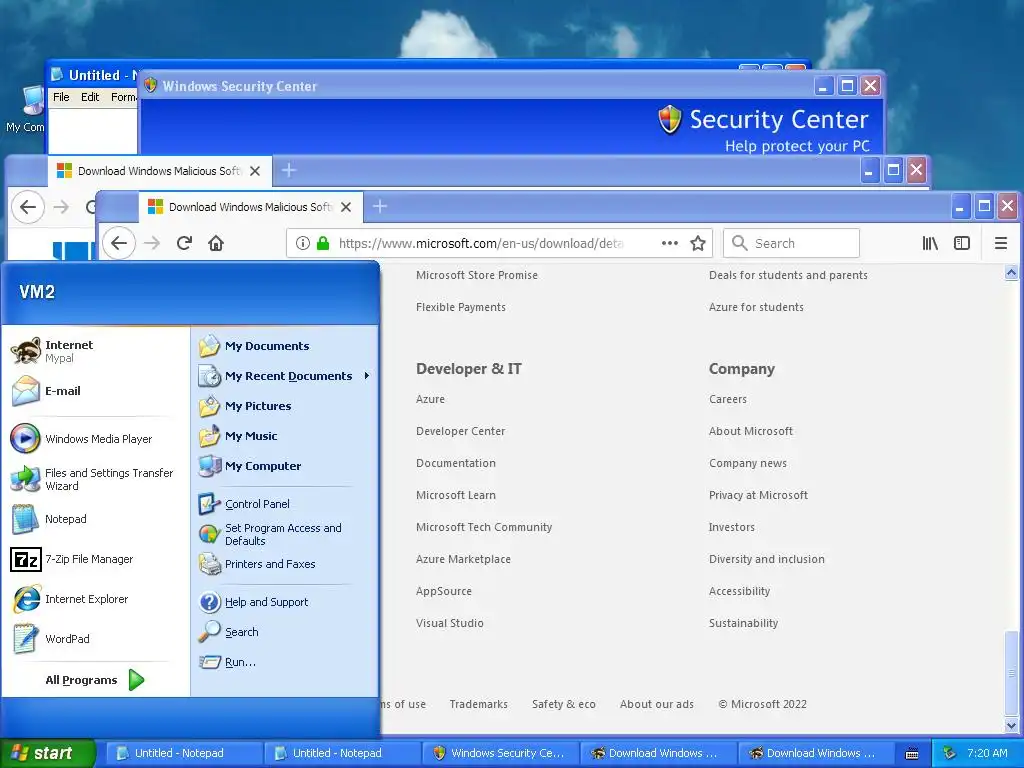This screenshot has height=768, width=1024.
Task: Open Privacy at Microsoft link
Action: (x=758, y=495)
